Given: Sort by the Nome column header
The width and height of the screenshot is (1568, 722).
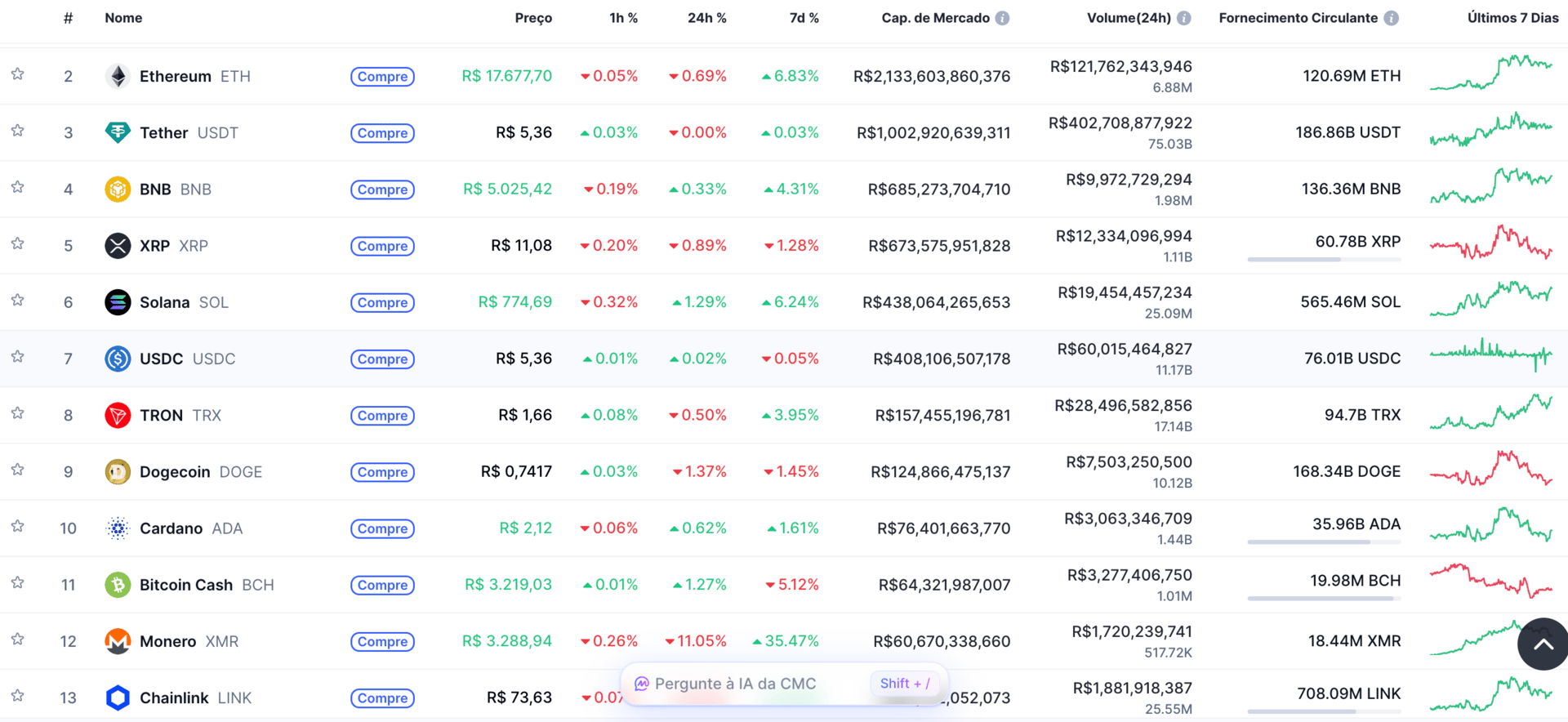Looking at the screenshot, I should 123,18.
